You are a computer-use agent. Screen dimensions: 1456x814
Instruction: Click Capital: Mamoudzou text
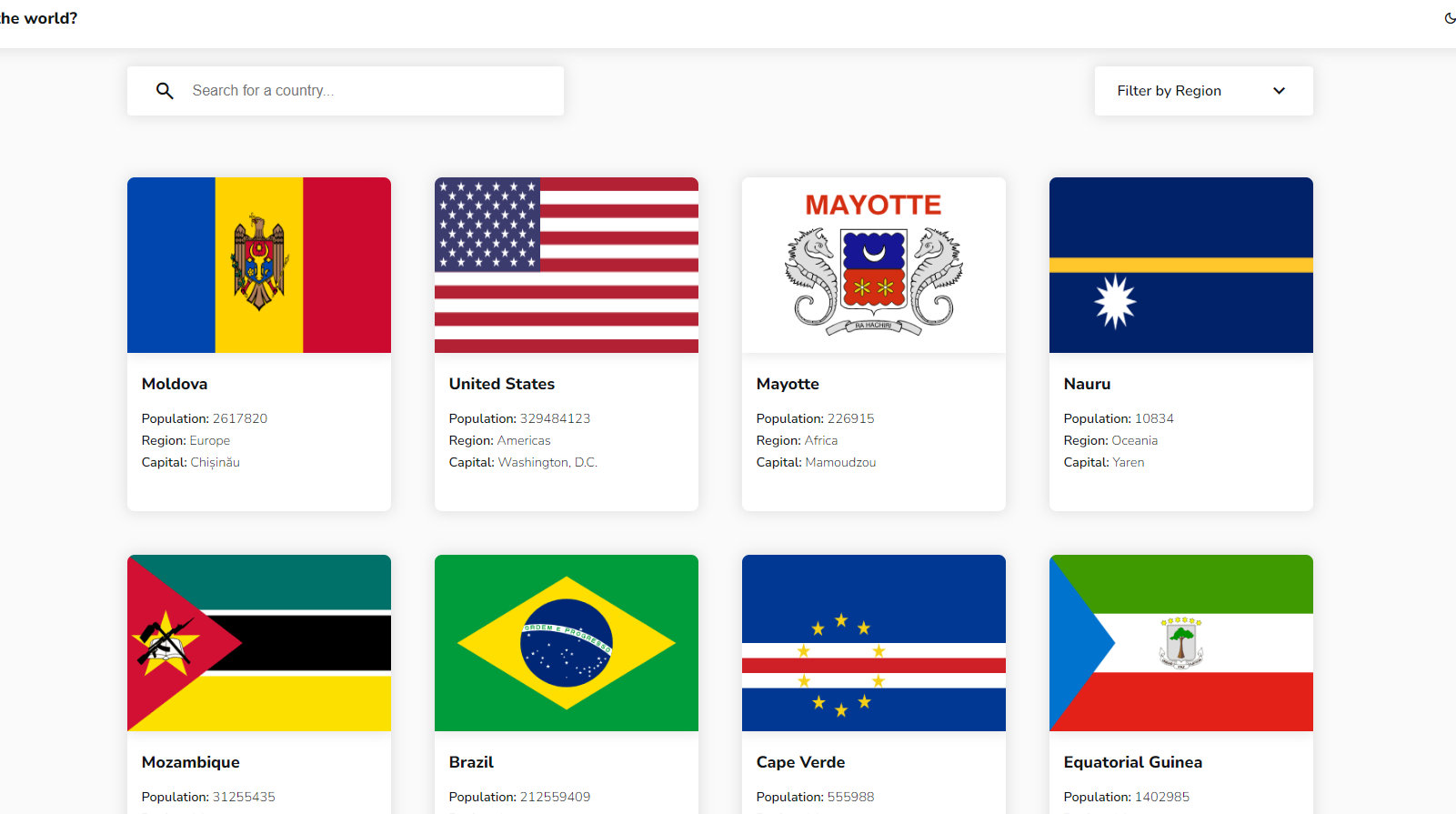click(817, 462)
